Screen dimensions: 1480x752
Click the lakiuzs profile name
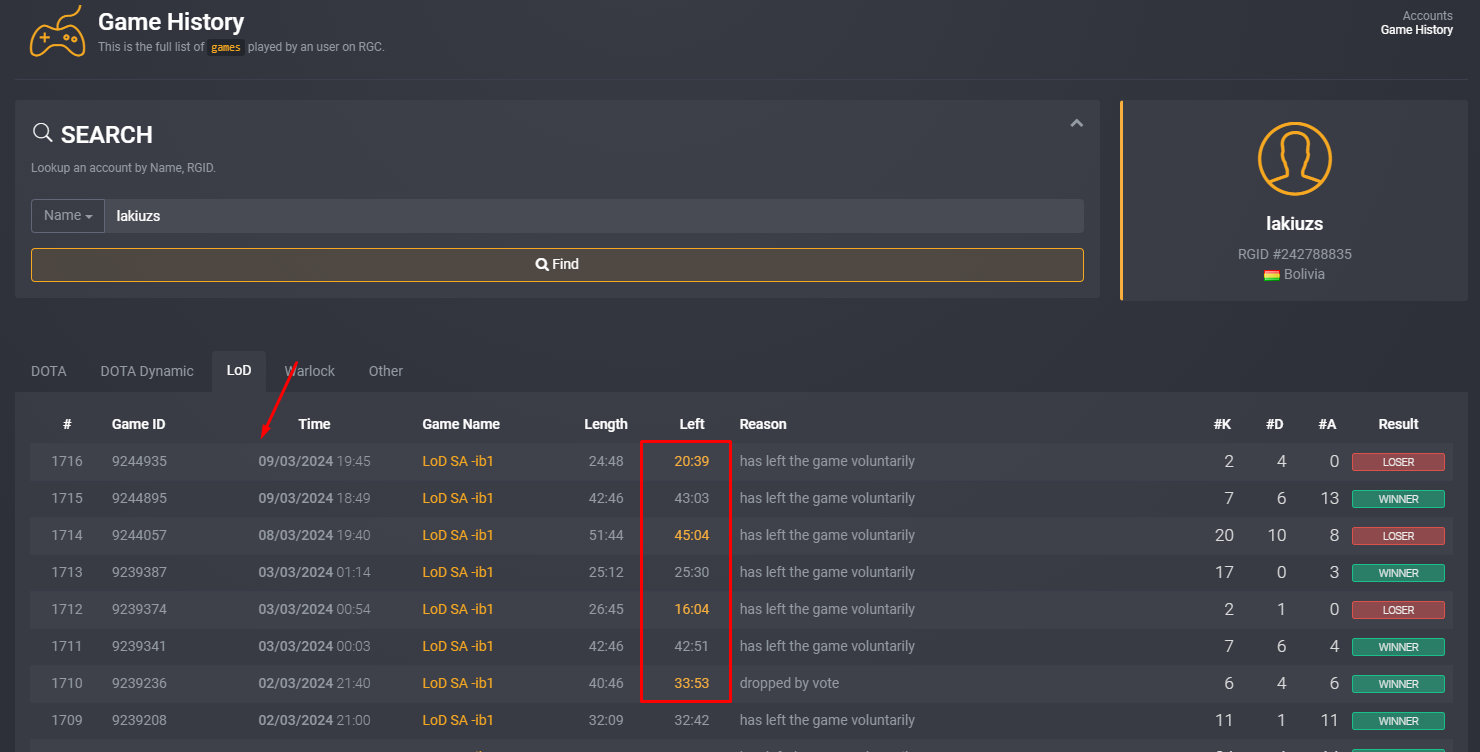(x=1294, y=223)
